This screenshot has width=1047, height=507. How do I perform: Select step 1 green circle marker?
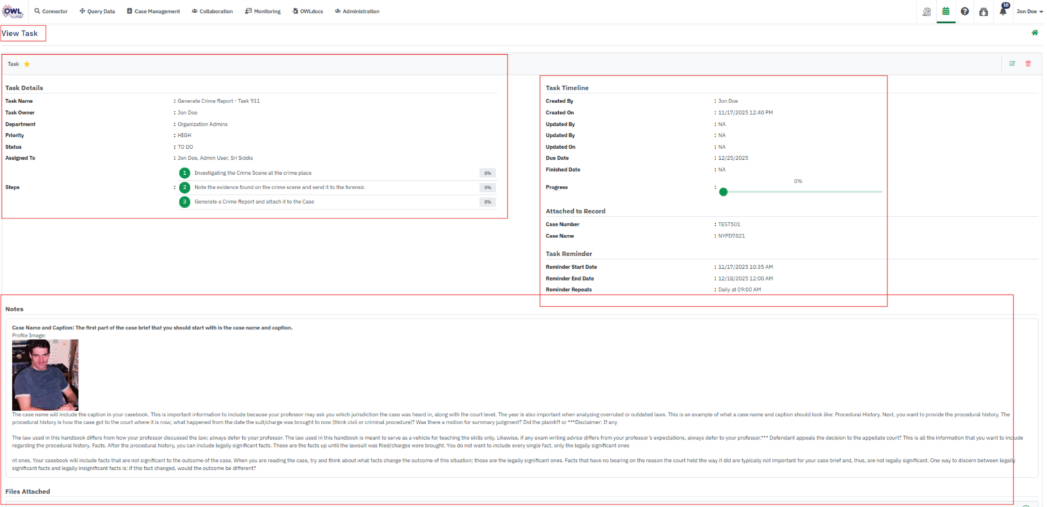(x=184, y=173)
